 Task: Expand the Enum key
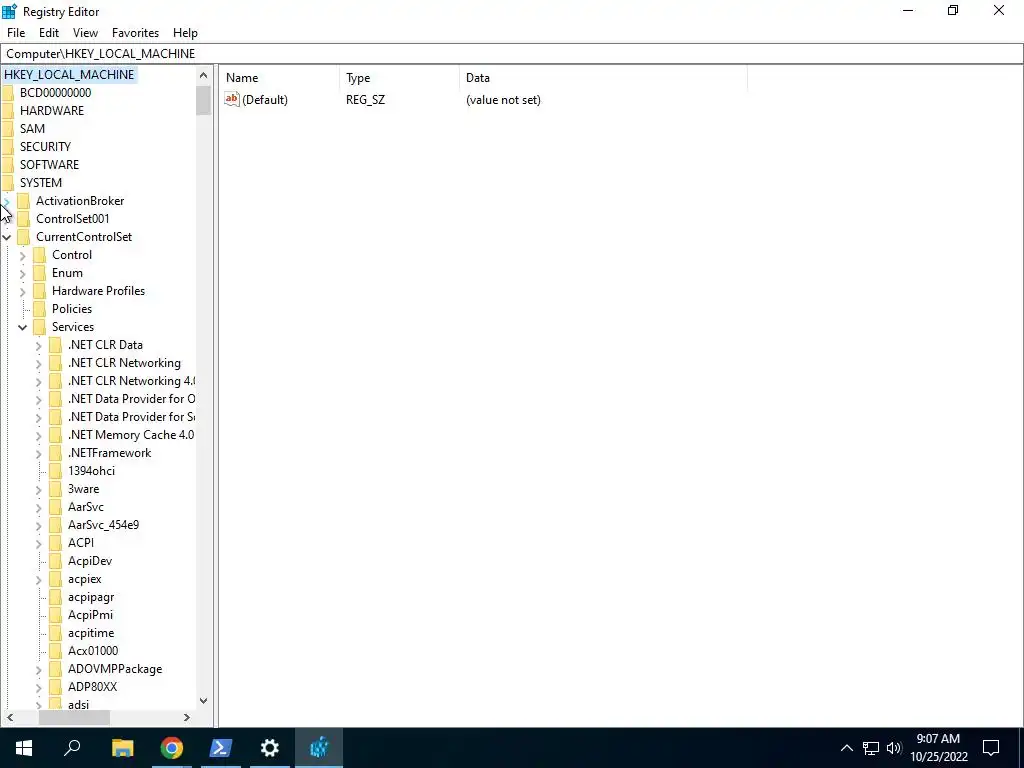[x=23, y=273]
